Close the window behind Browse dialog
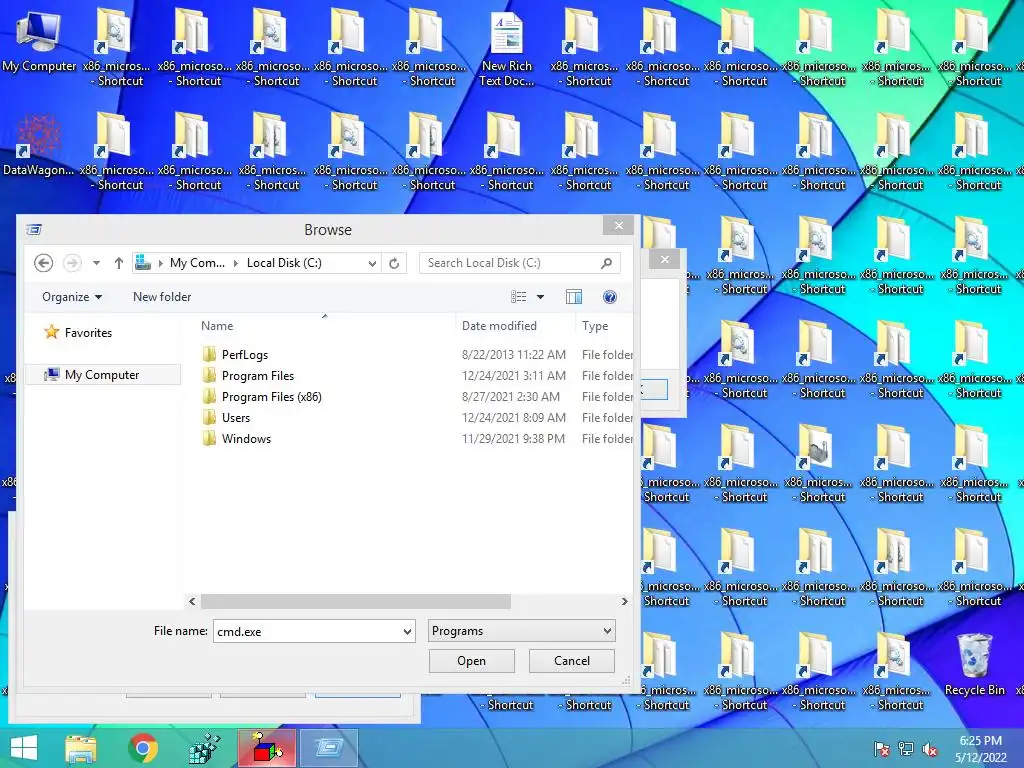 click(665, 259)
